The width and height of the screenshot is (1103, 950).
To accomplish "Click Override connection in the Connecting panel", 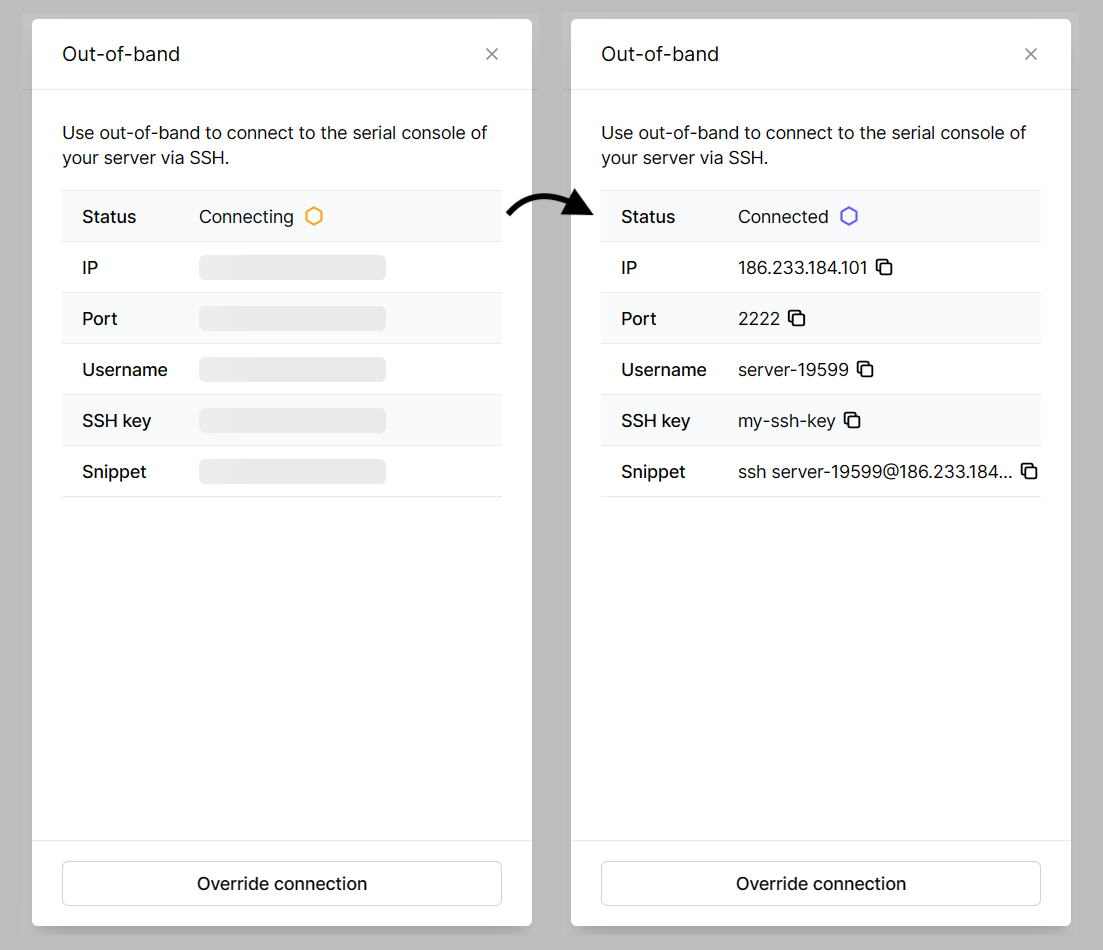I will tap(281, 883).
